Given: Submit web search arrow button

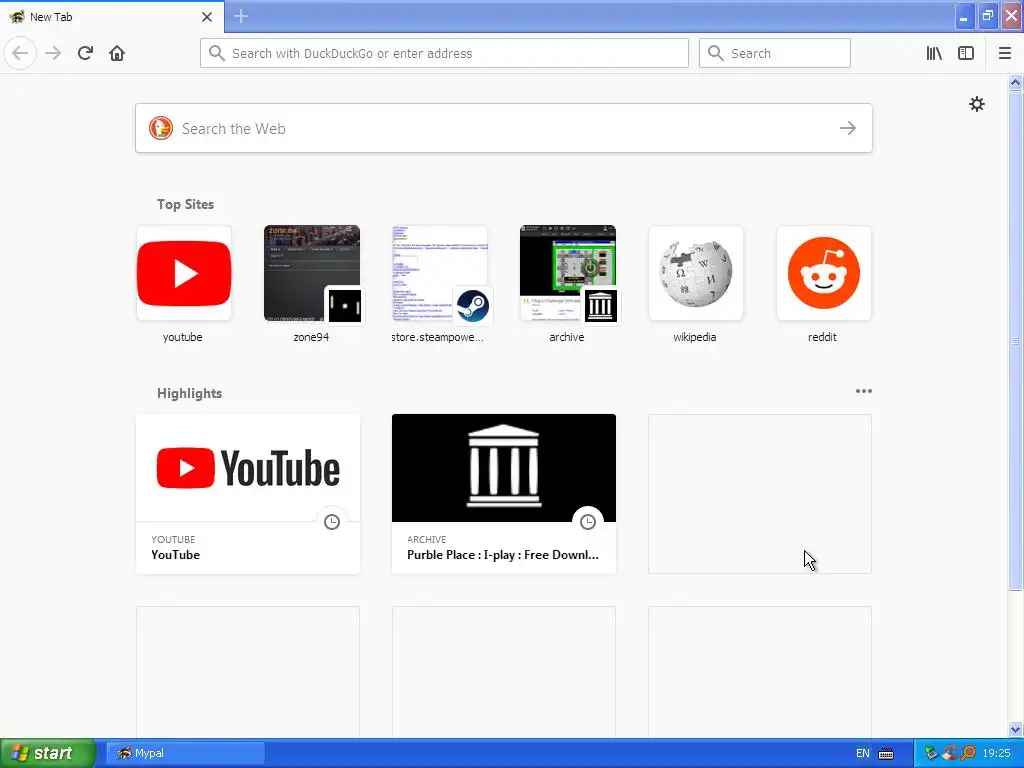Looking at the screenshot, I should (848, 128).
